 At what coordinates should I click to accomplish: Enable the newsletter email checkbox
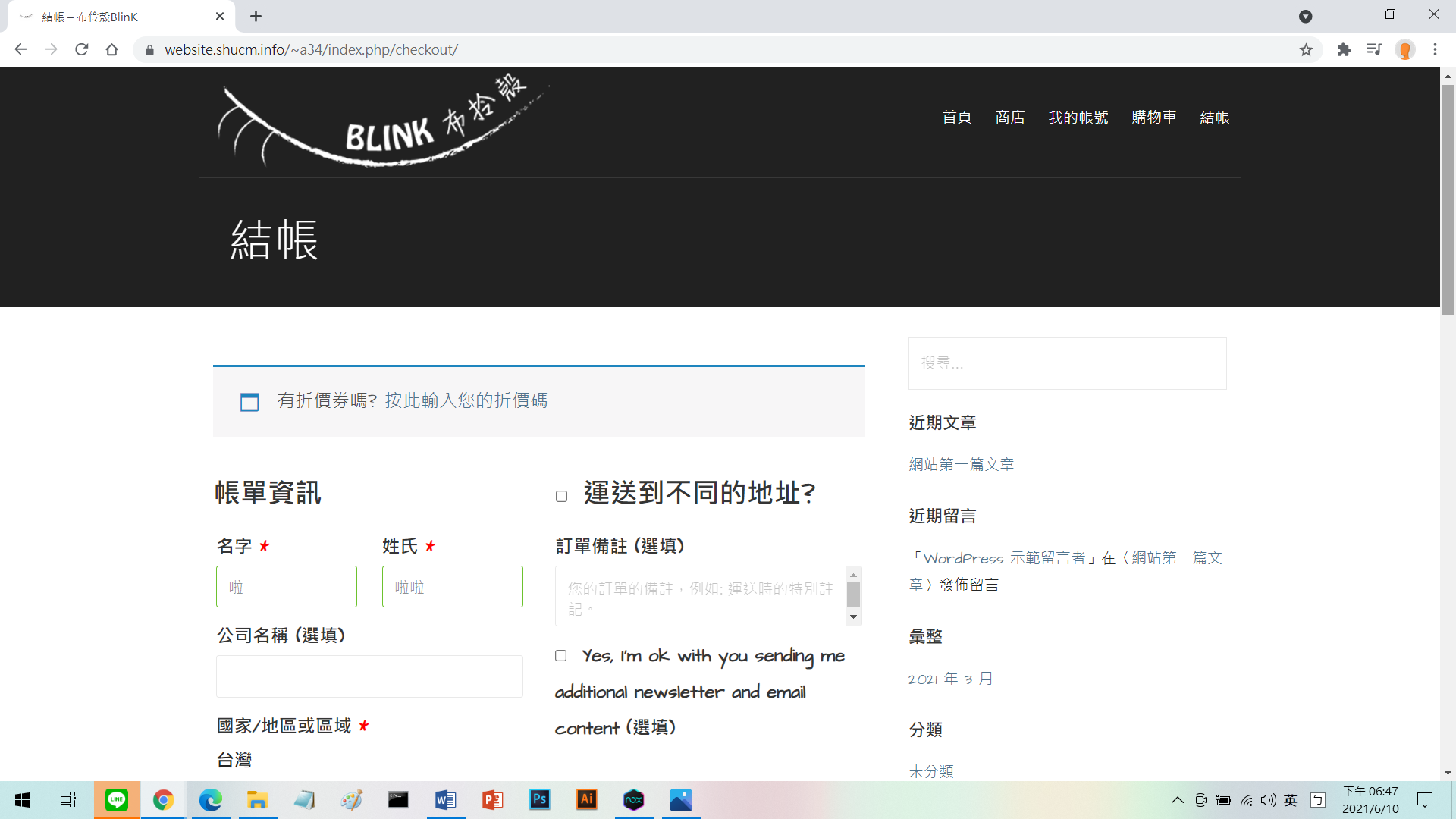coord(561,656)
